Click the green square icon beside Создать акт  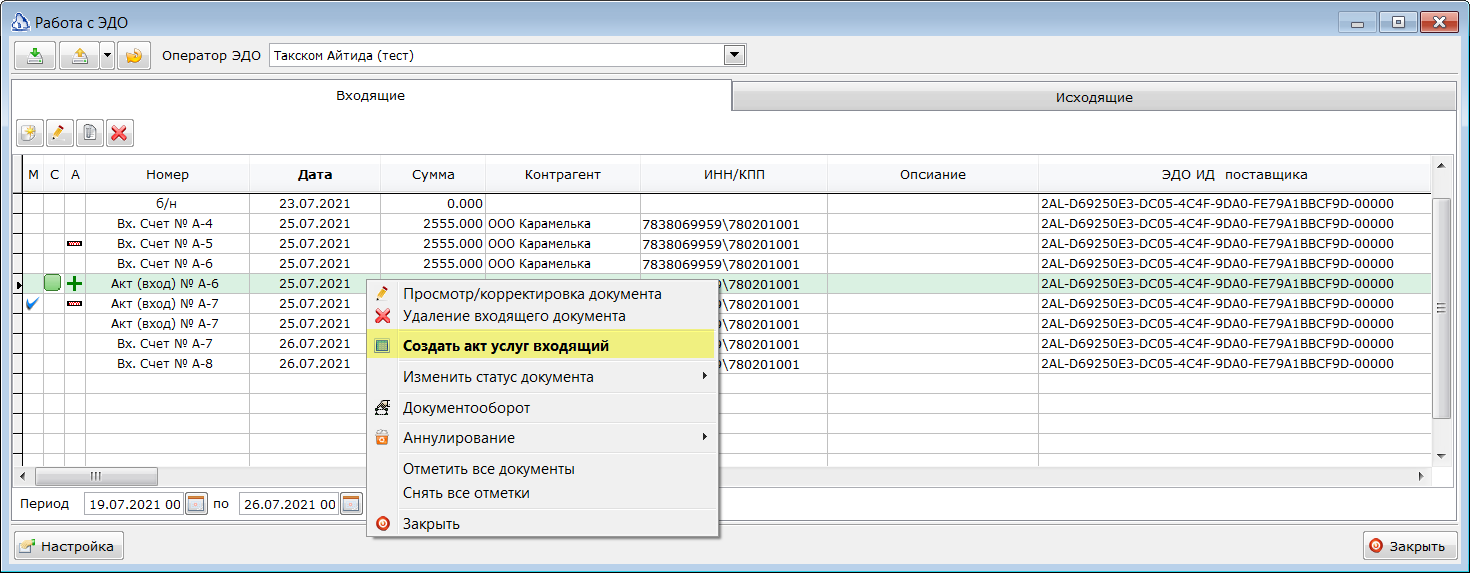click(382, 346)
